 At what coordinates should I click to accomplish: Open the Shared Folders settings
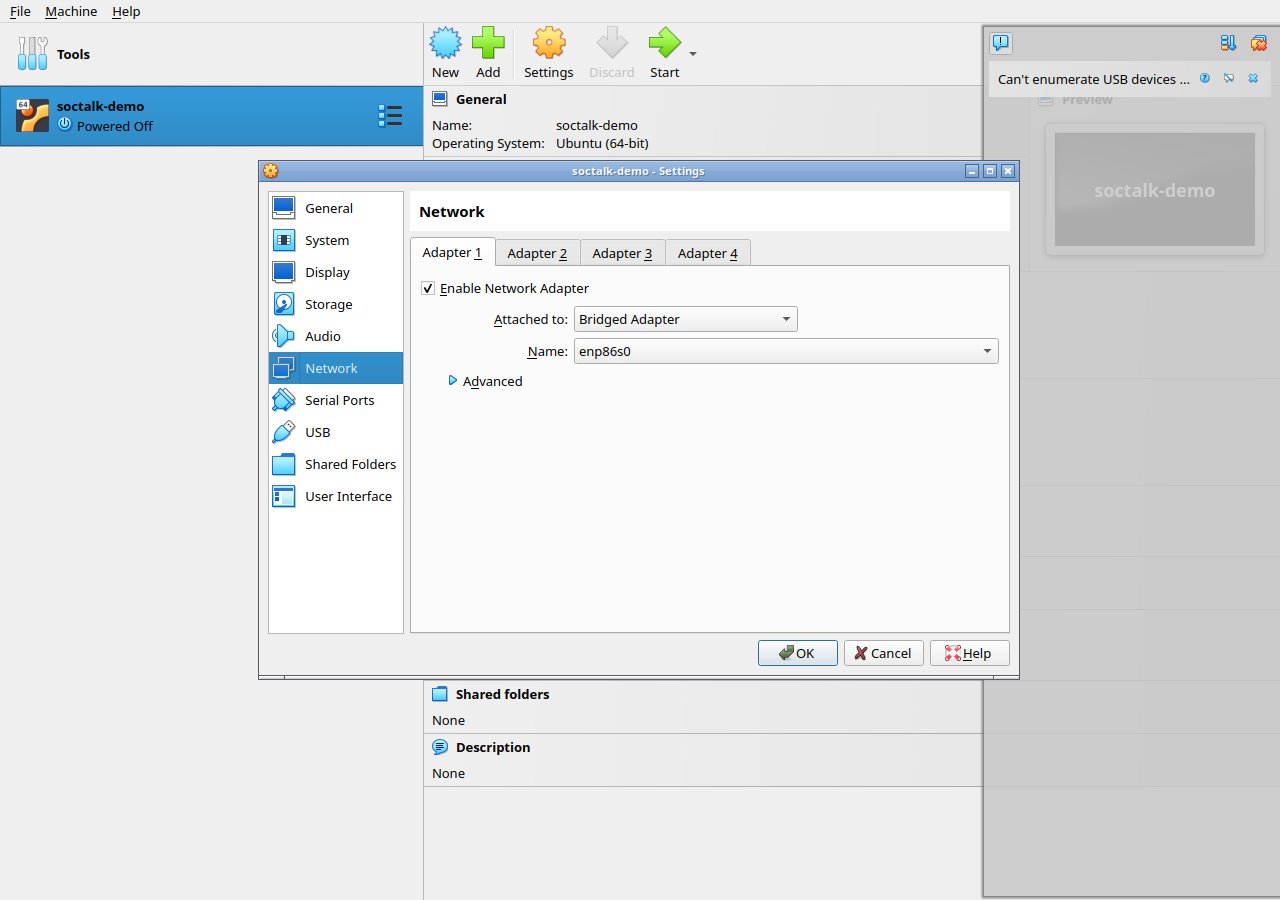coord(336,464)
